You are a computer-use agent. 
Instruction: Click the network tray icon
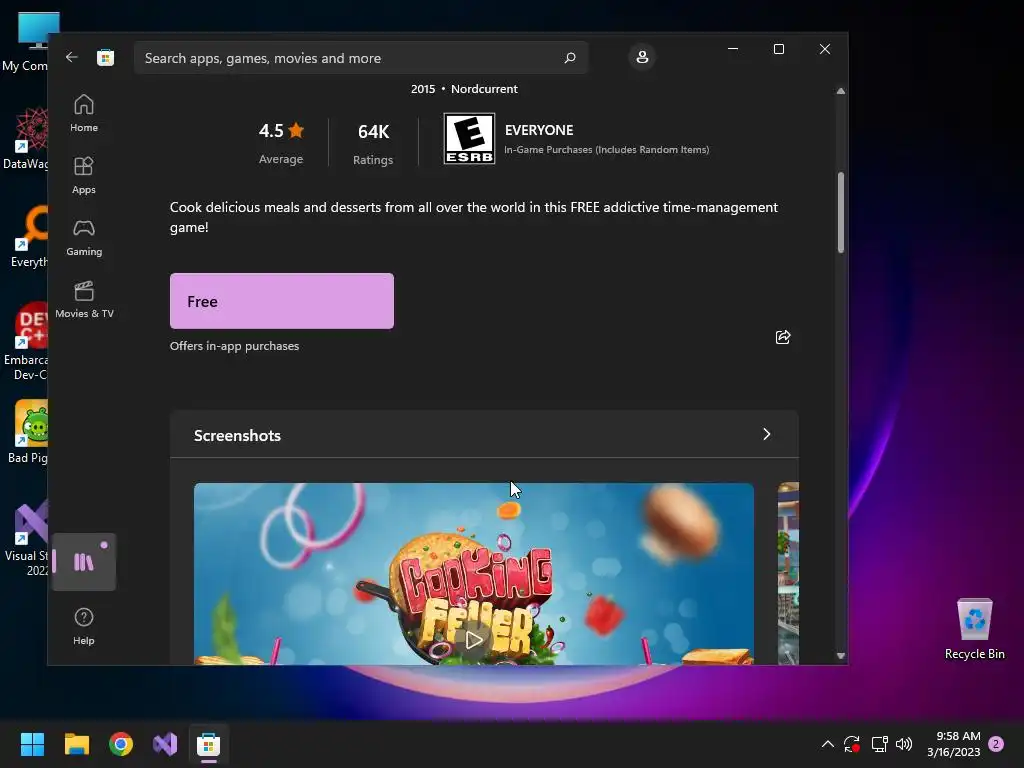(x=879, y=744)
